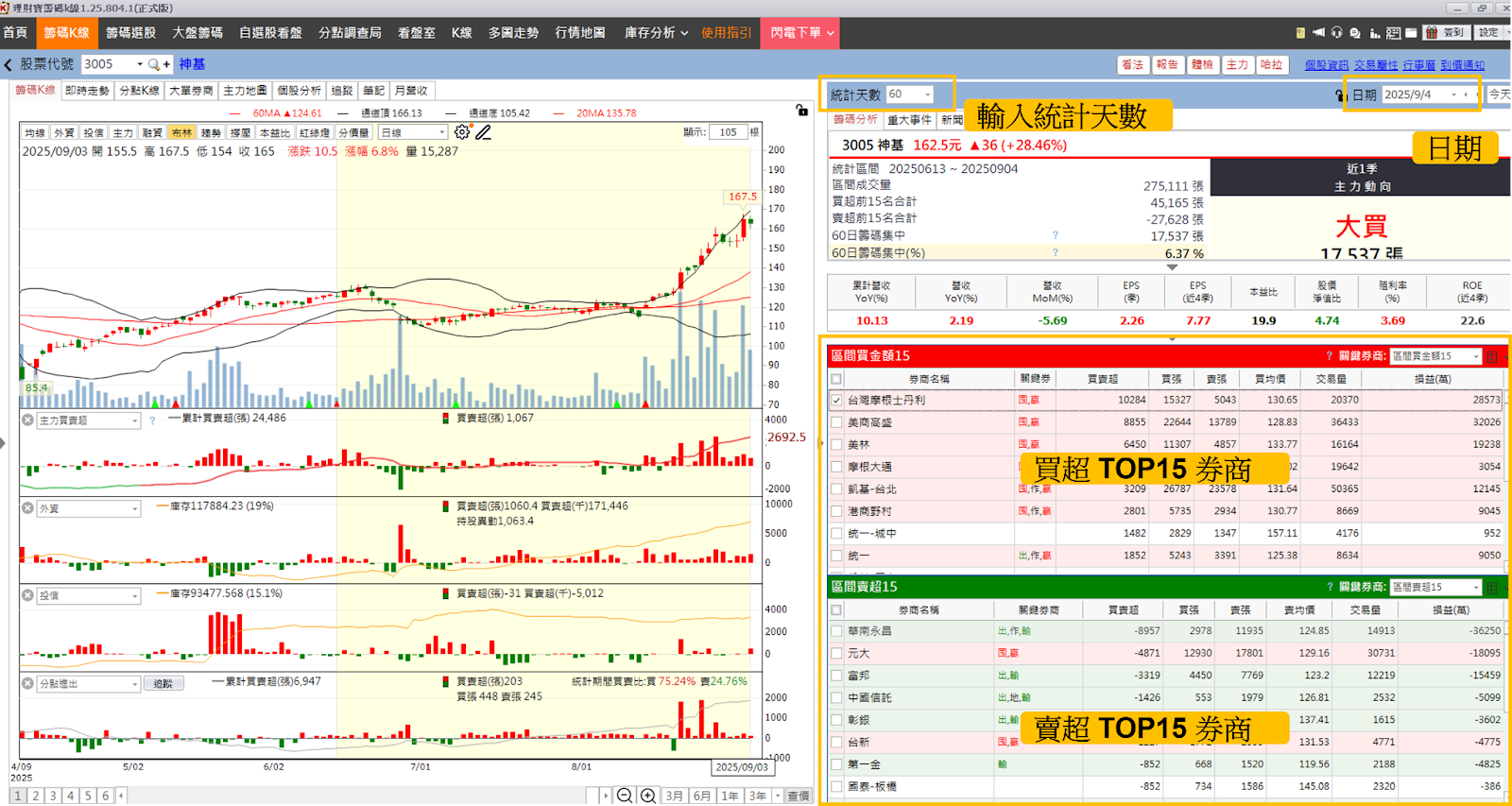Viewport: 1512px width, 806px height.
Task: Open the 統計天數 dropdown
Action: point(928,94)
